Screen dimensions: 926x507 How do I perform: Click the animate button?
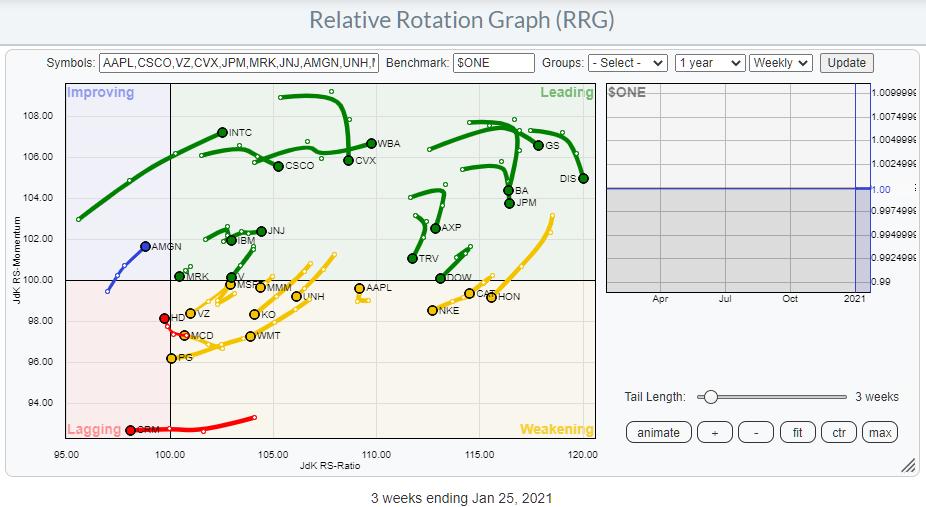(x=658, y=432)
